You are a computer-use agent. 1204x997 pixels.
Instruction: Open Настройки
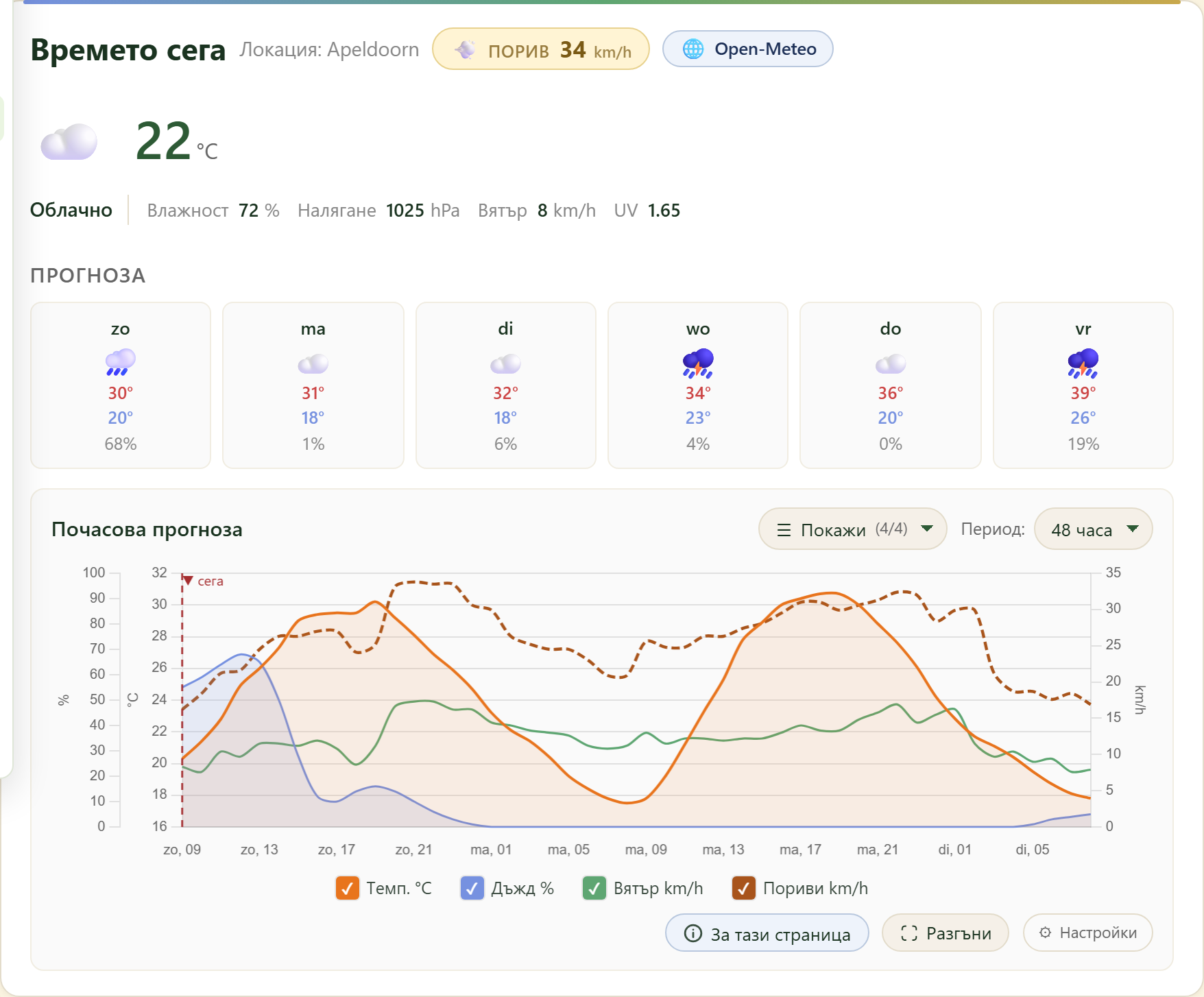1087,933
